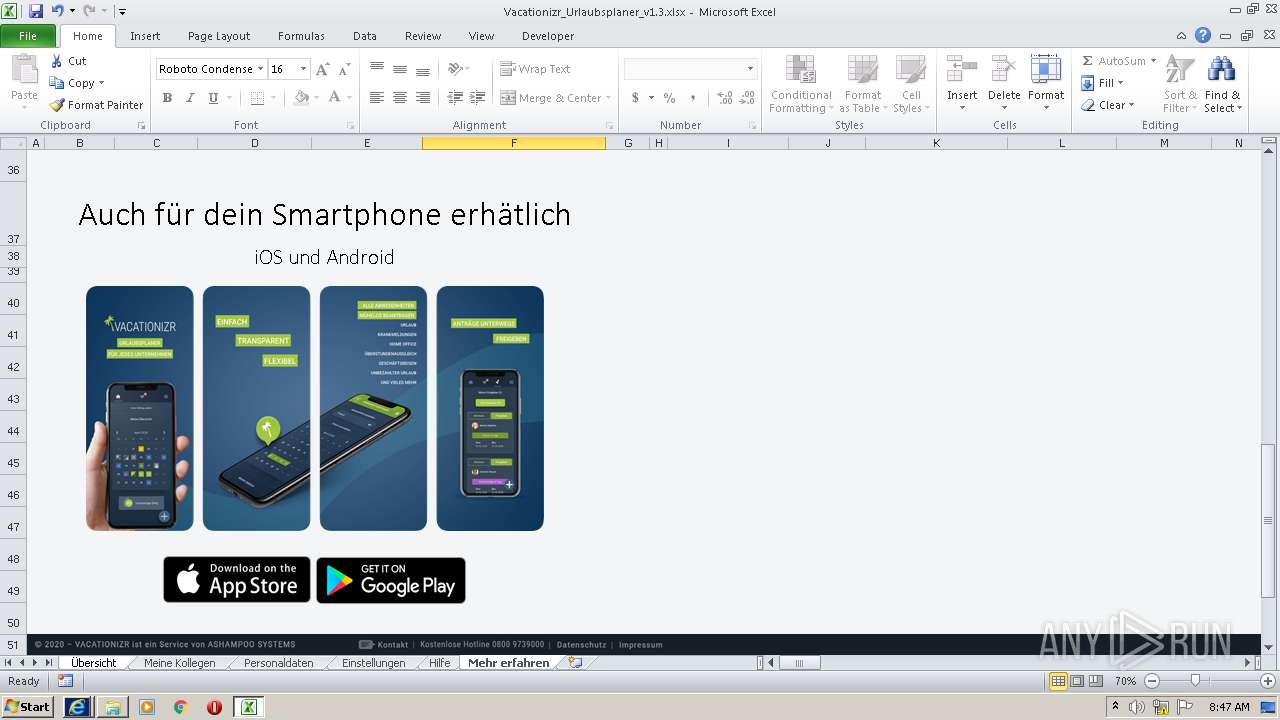Decrease font size with Shrink Font icon
The image size is (1280, 720).
(x=344, y=69)
